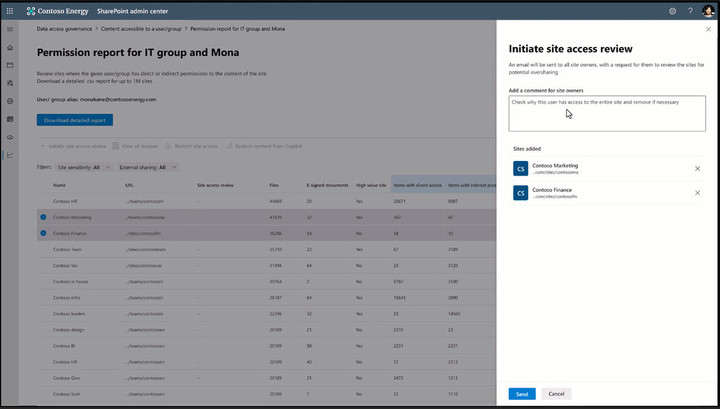Toggle the sidebar hamburger menu

(x=10, y=29)
